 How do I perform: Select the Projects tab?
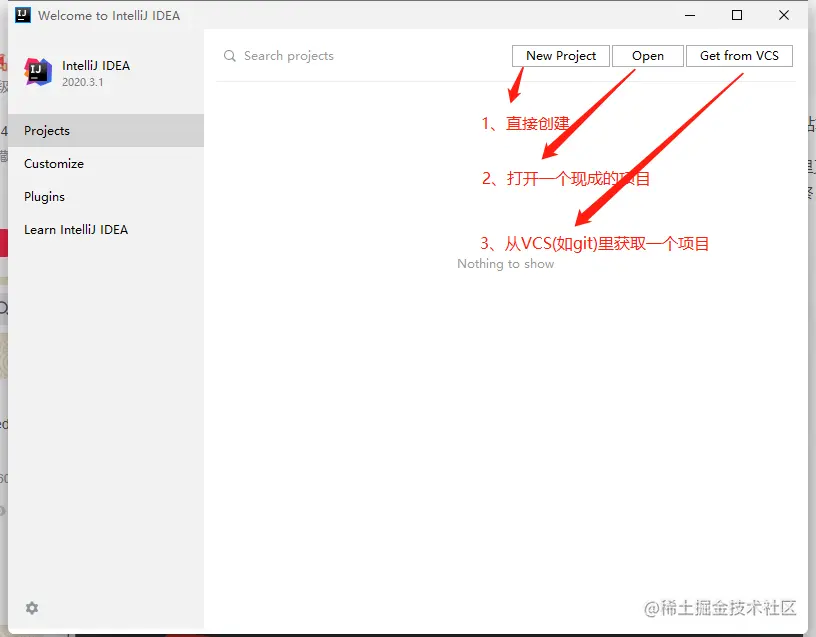(106, 131)
